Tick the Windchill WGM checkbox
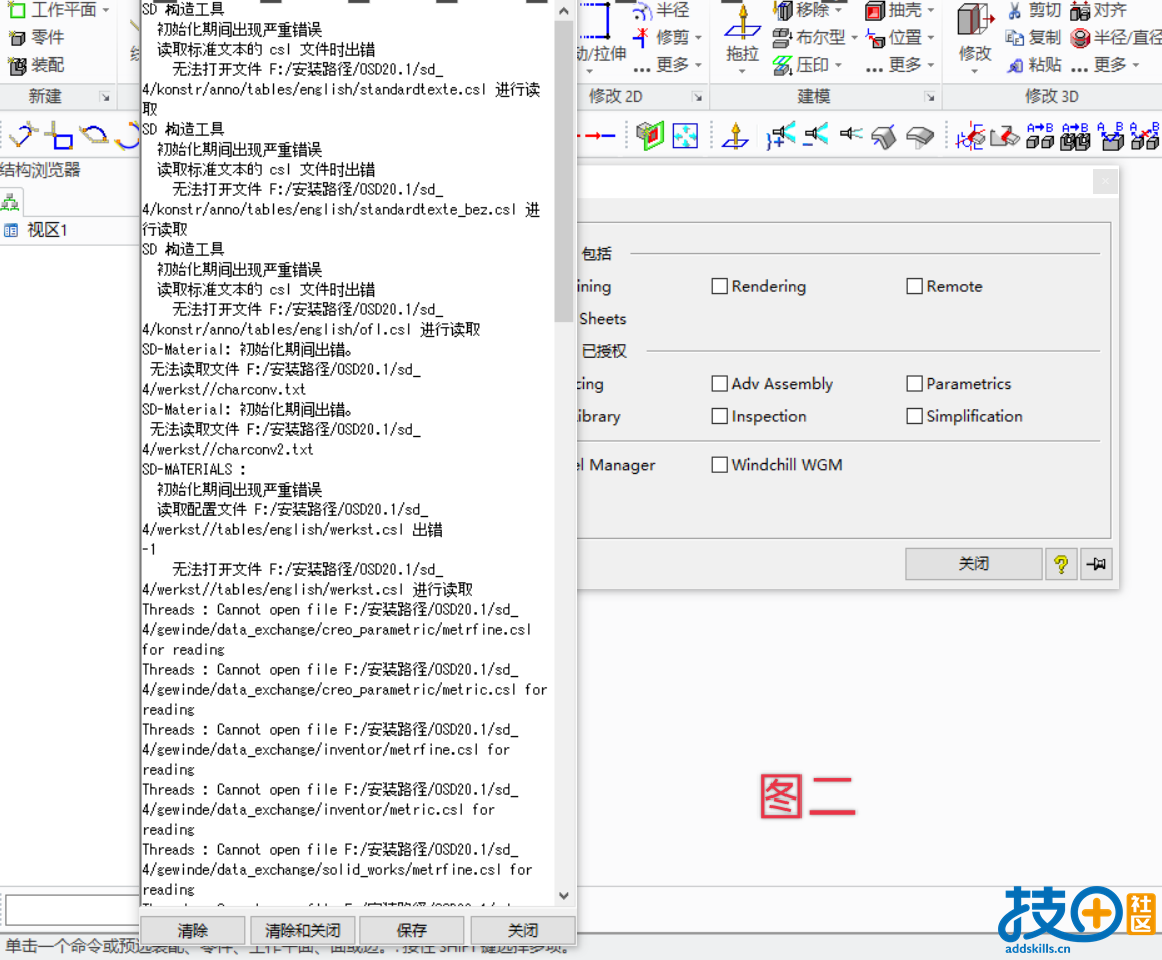 point(719,465)
